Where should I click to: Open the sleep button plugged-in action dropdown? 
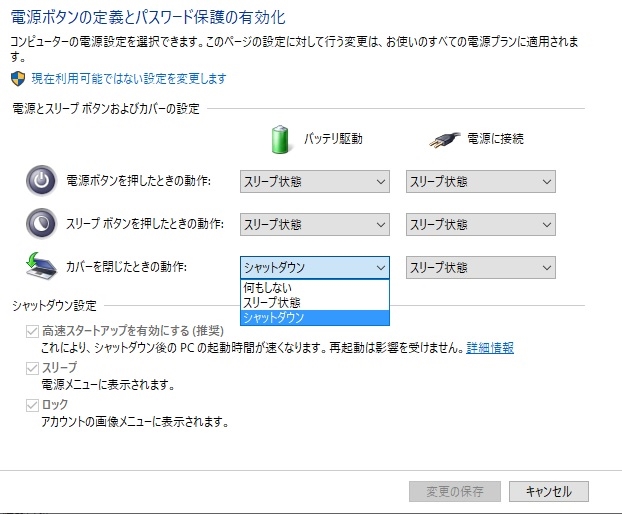[x=480, y=224]
